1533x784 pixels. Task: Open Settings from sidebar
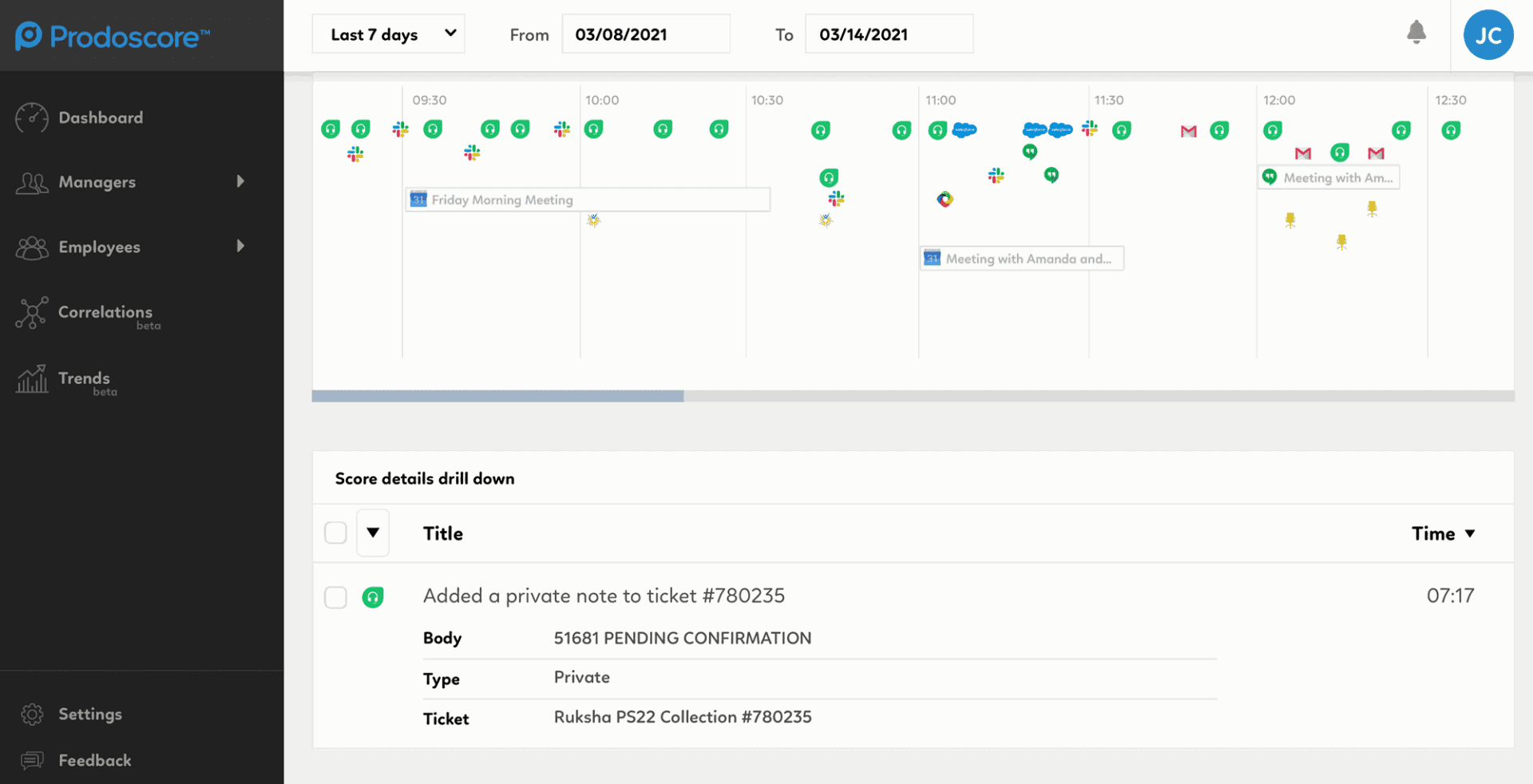[89, 714]
